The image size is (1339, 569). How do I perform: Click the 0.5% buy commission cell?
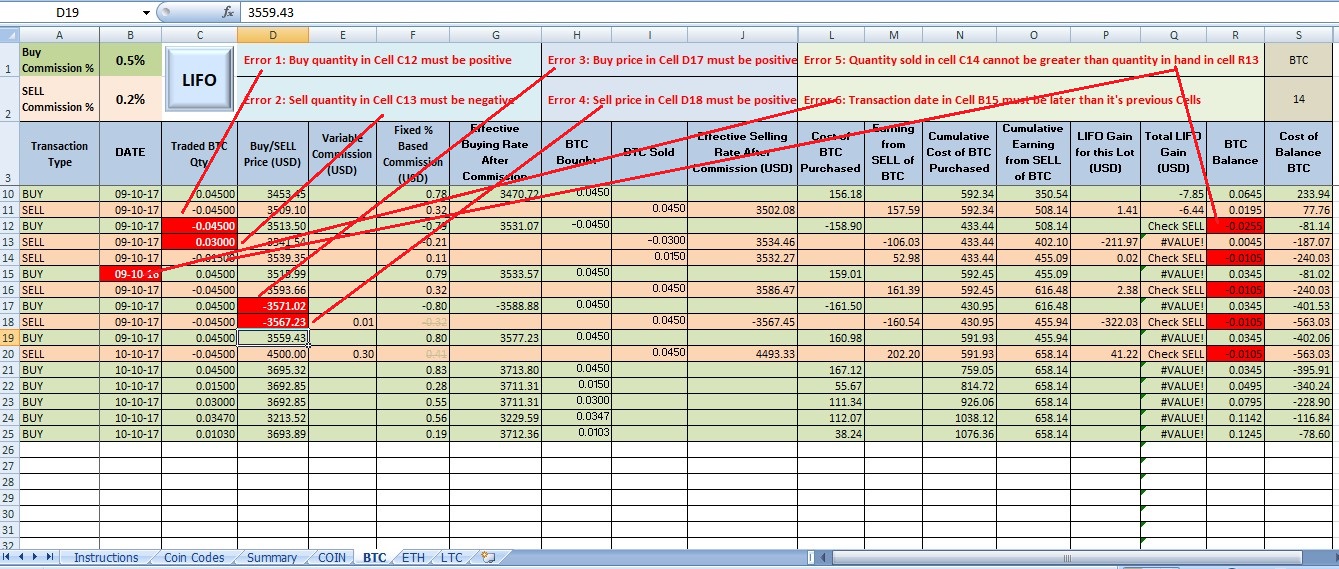pos(130,60)
